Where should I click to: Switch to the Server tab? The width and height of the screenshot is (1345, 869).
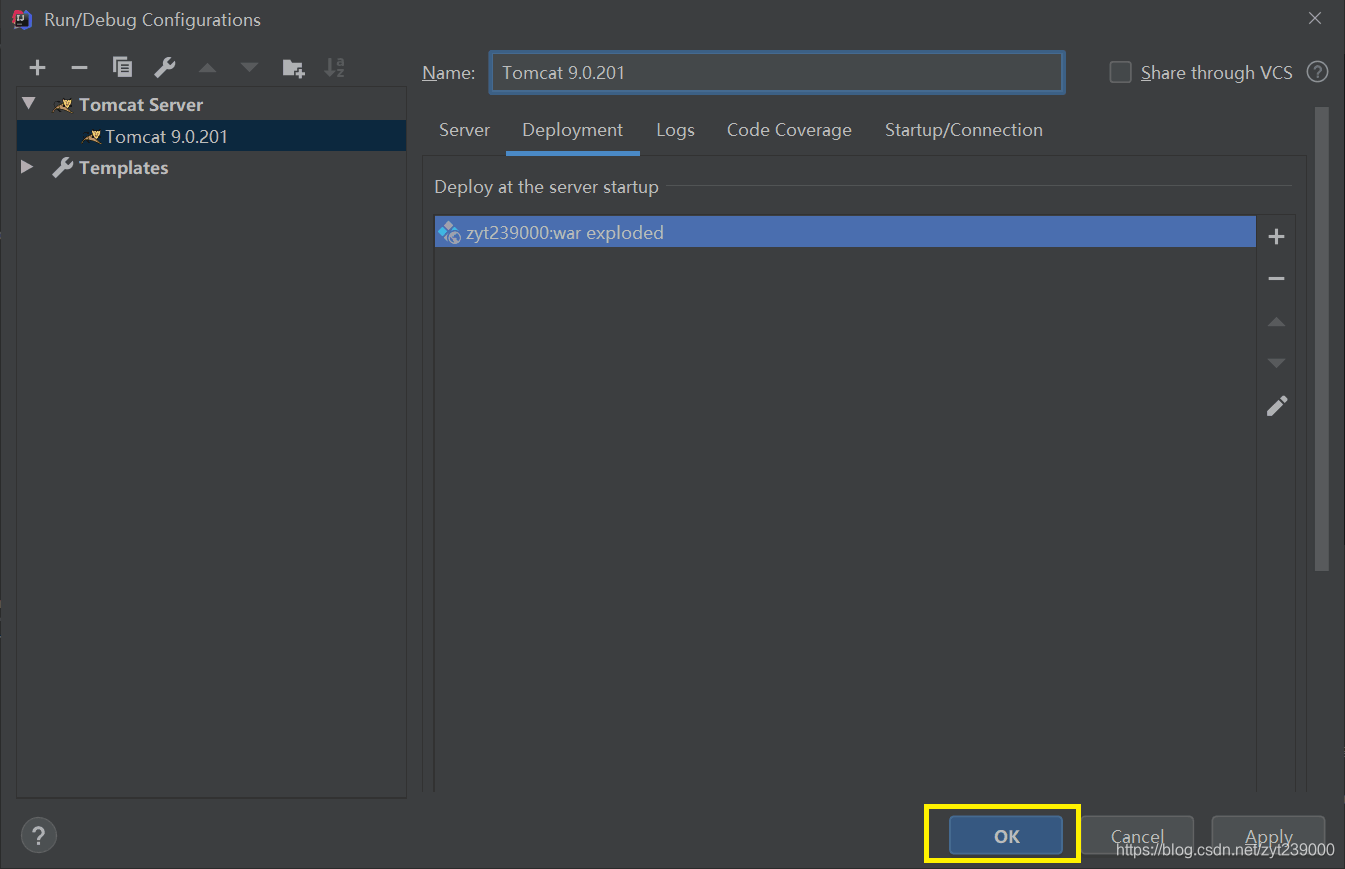coord(464,130)
